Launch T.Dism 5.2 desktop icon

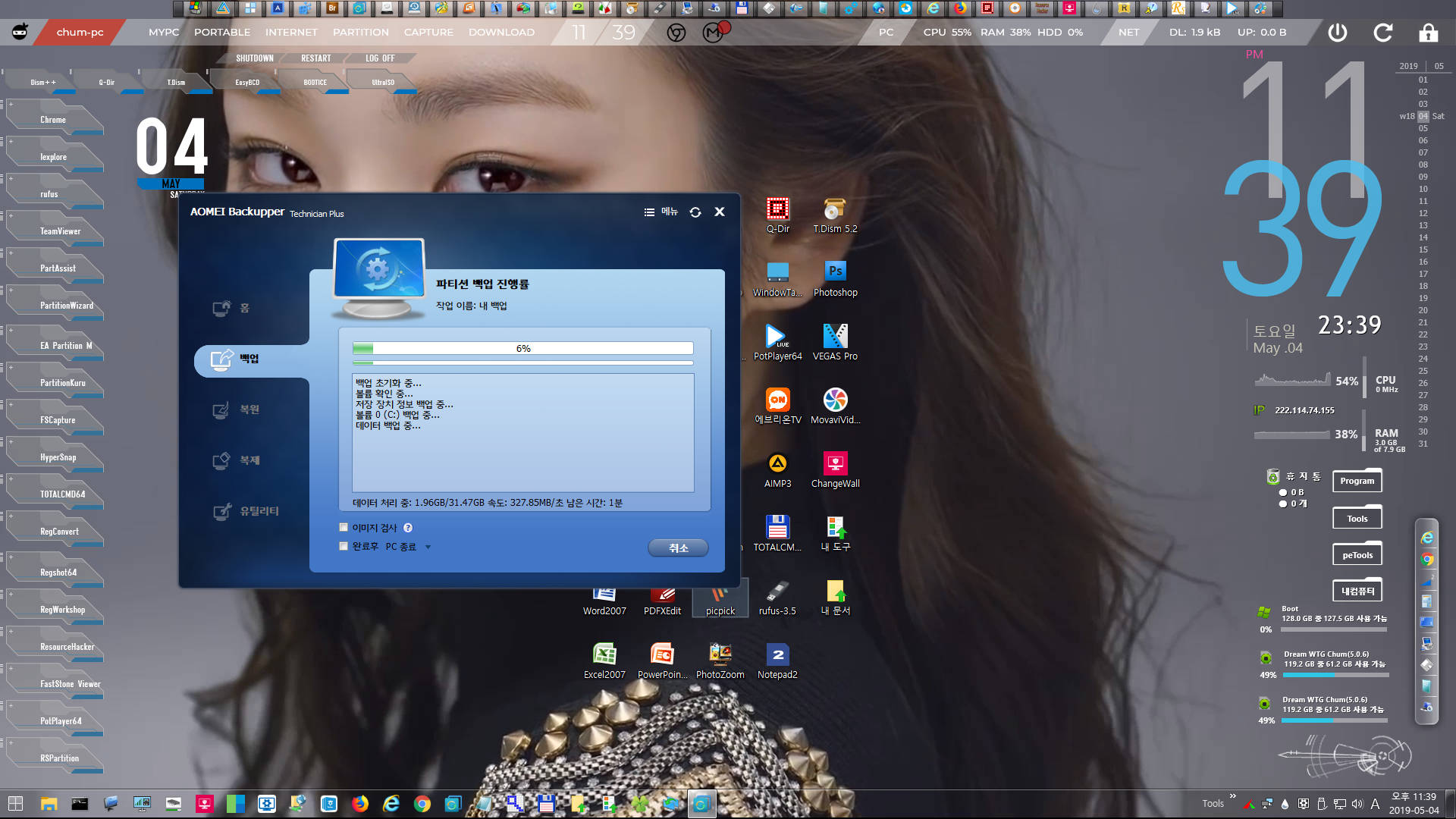(835, 215)
